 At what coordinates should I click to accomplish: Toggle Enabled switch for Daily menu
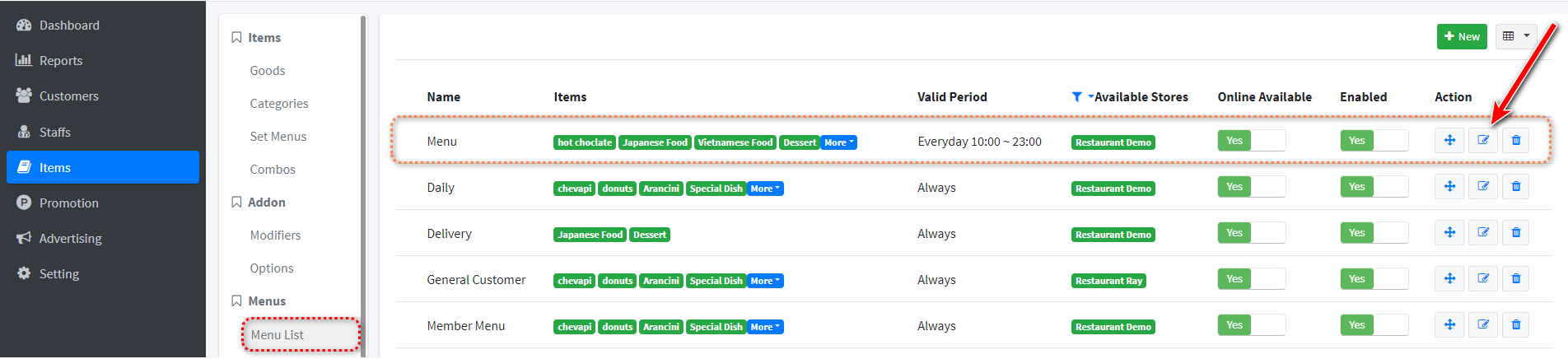point(1374,187)
